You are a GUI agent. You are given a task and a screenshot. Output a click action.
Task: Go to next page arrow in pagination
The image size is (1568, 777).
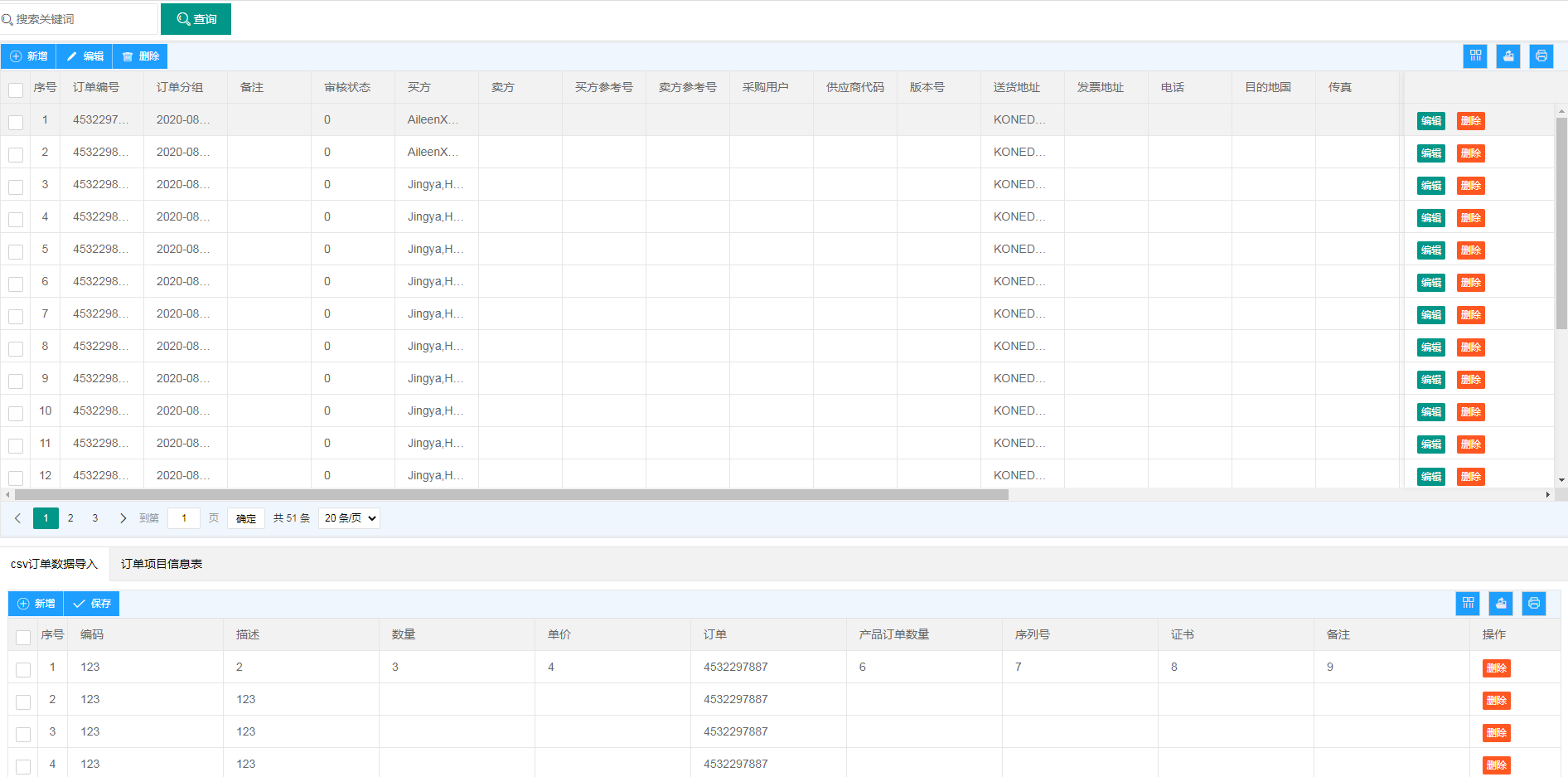click(x=123, y=518)
